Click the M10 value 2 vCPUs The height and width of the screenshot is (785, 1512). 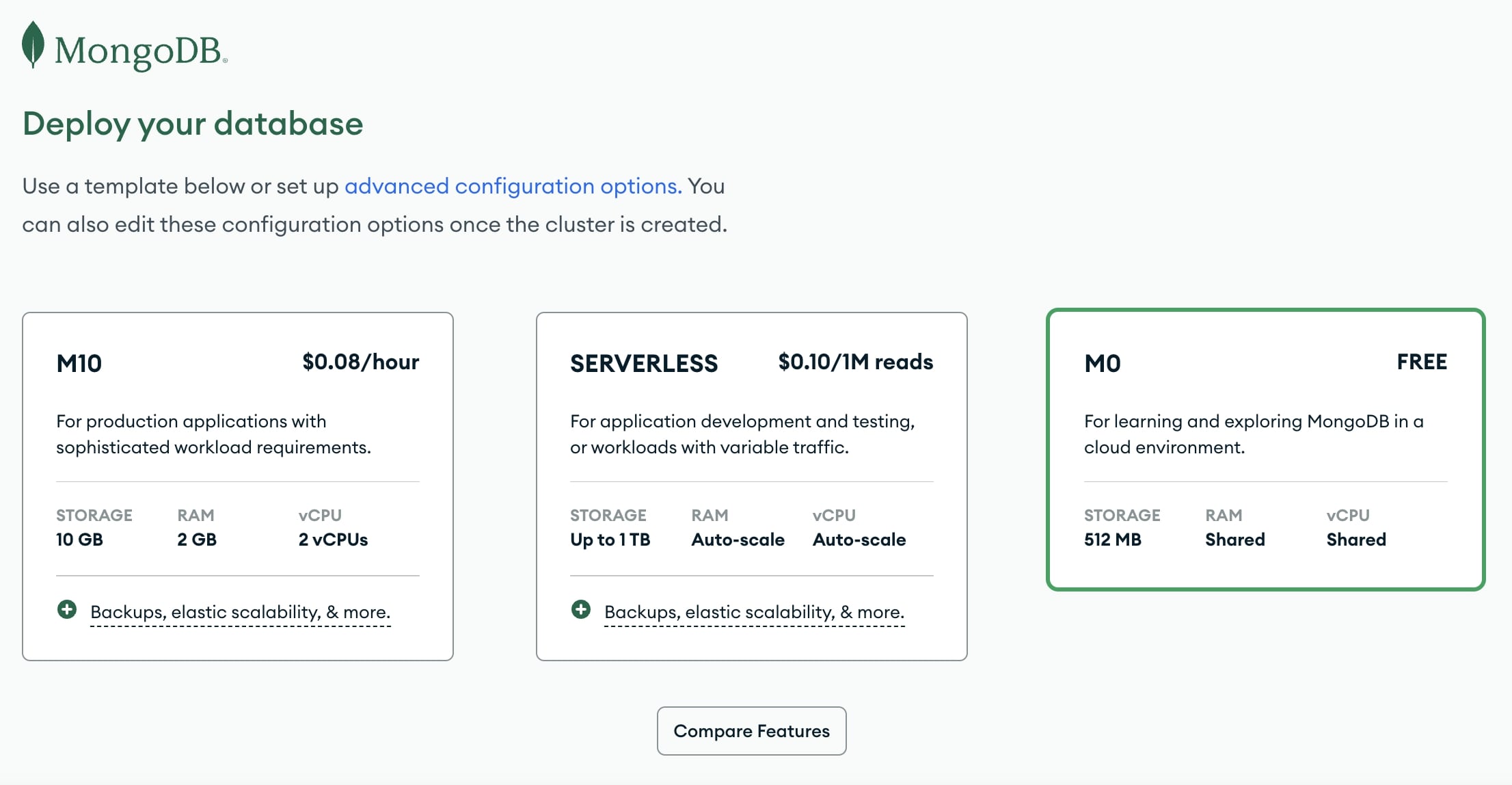coord(333,540)
